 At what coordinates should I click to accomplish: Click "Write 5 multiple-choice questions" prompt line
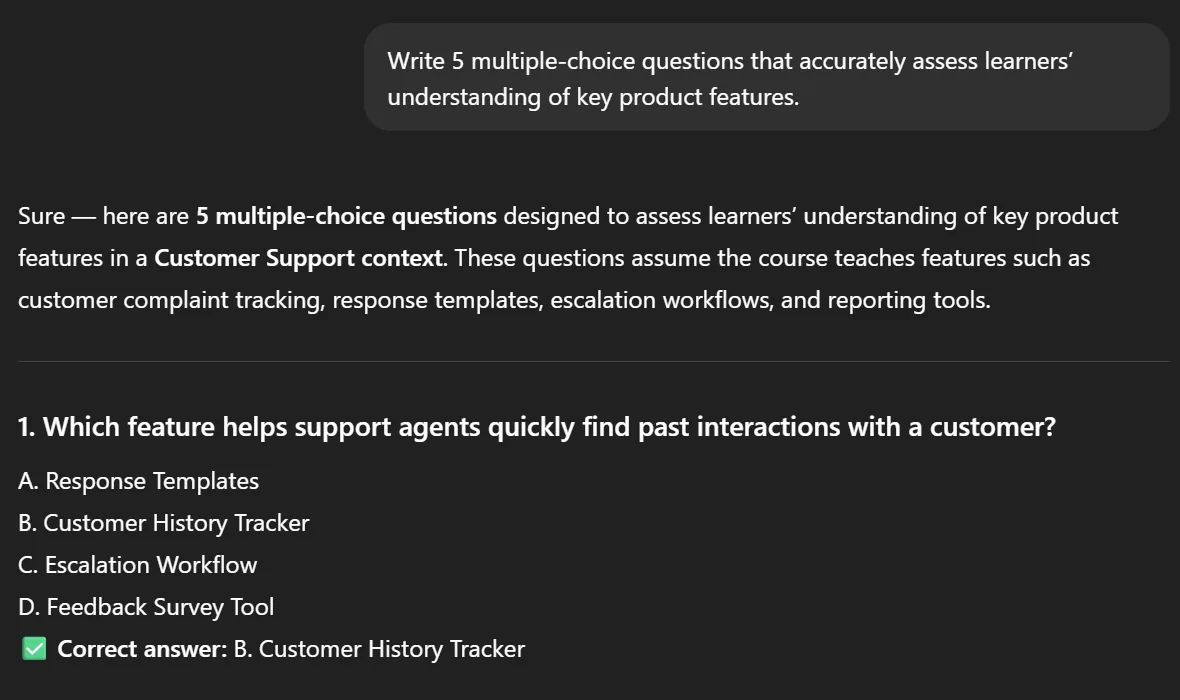click(512, 61)
